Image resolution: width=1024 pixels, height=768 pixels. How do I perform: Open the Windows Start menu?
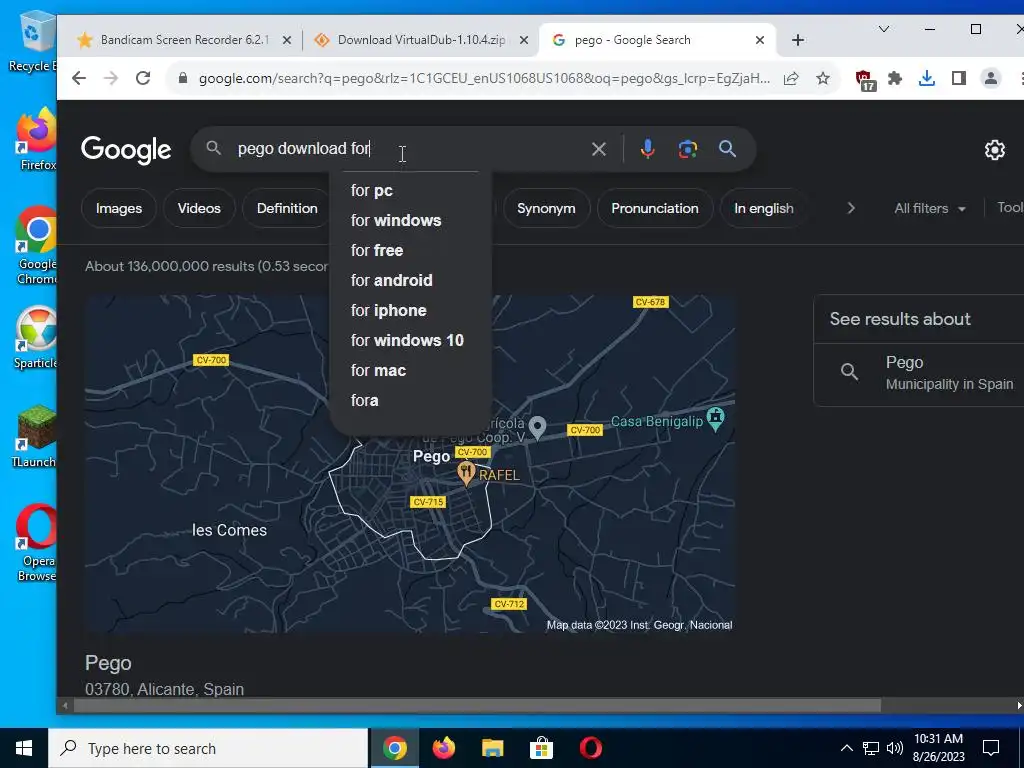point(24,748)
